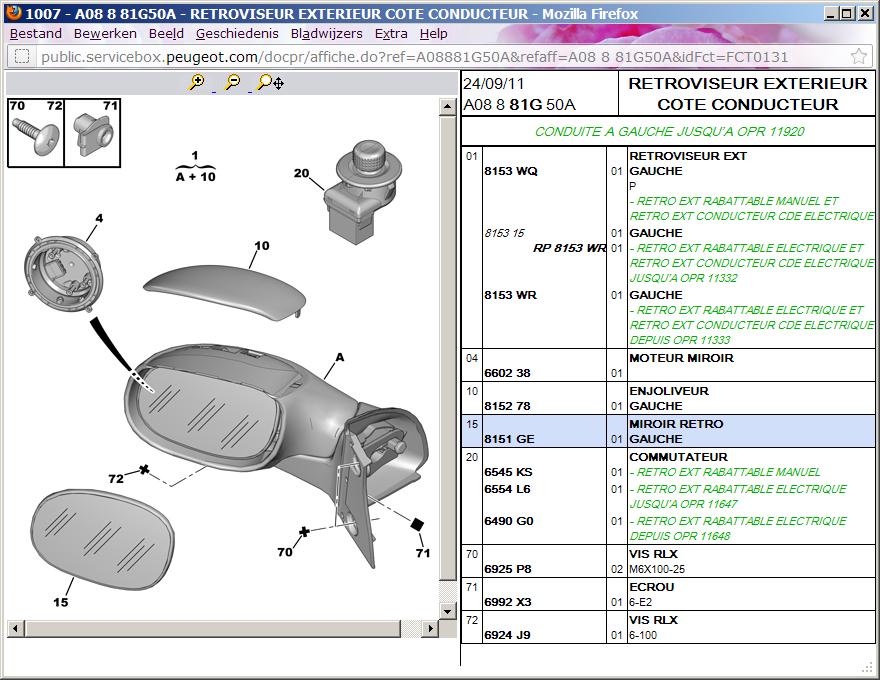The height and width of the screenshot is (680, 880).
Task: Click the COMMUTATEUR row title
Action: (679, 457)
